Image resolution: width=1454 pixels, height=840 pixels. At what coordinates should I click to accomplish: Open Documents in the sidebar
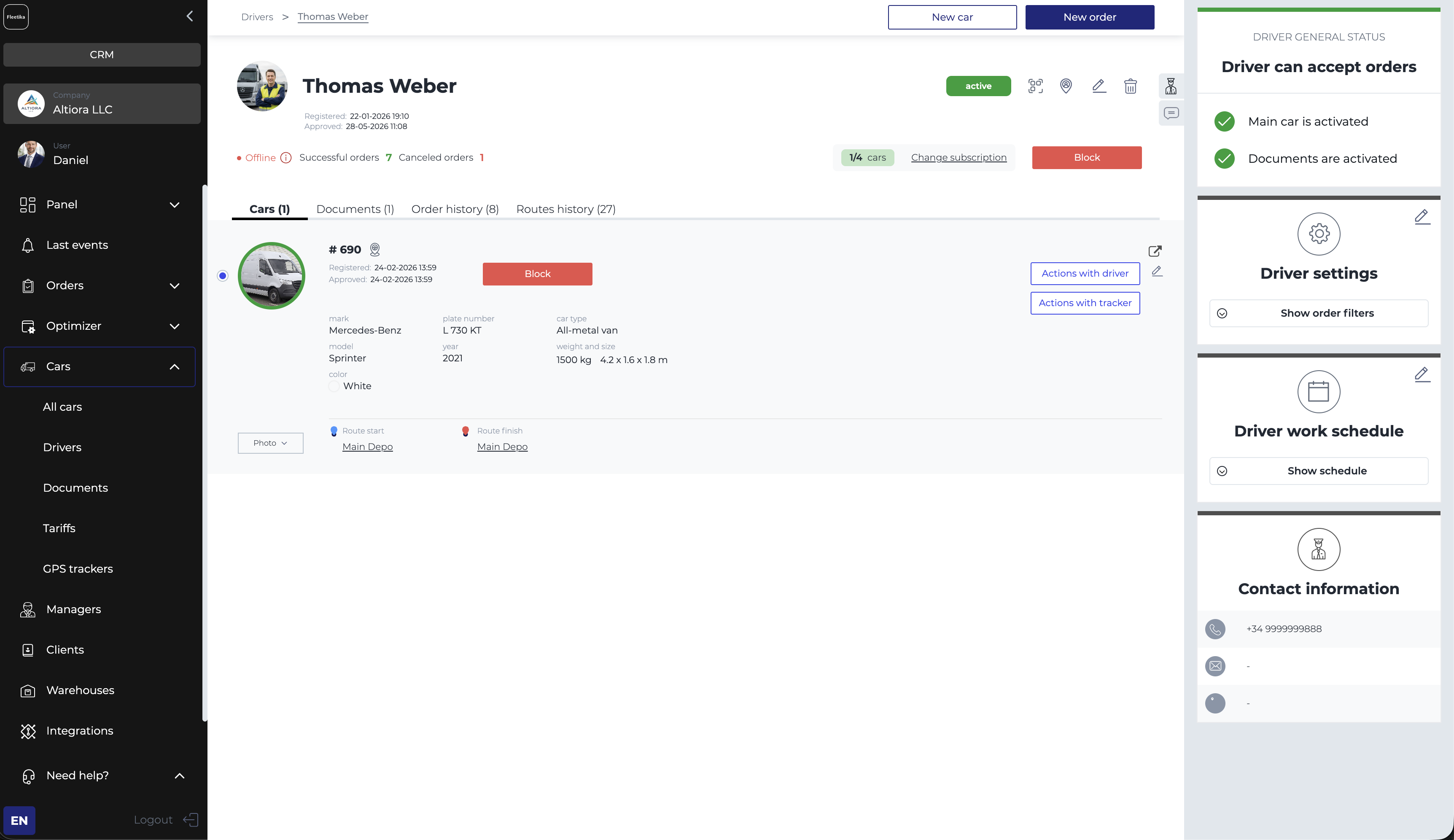coord(75,488)
